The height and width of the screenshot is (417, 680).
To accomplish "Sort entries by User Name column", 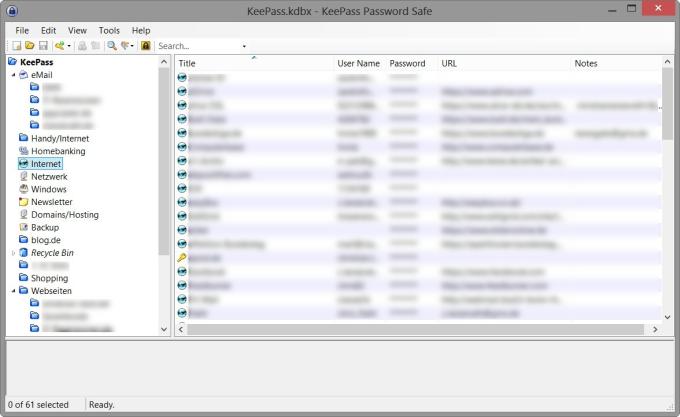I will coord(360,63).
